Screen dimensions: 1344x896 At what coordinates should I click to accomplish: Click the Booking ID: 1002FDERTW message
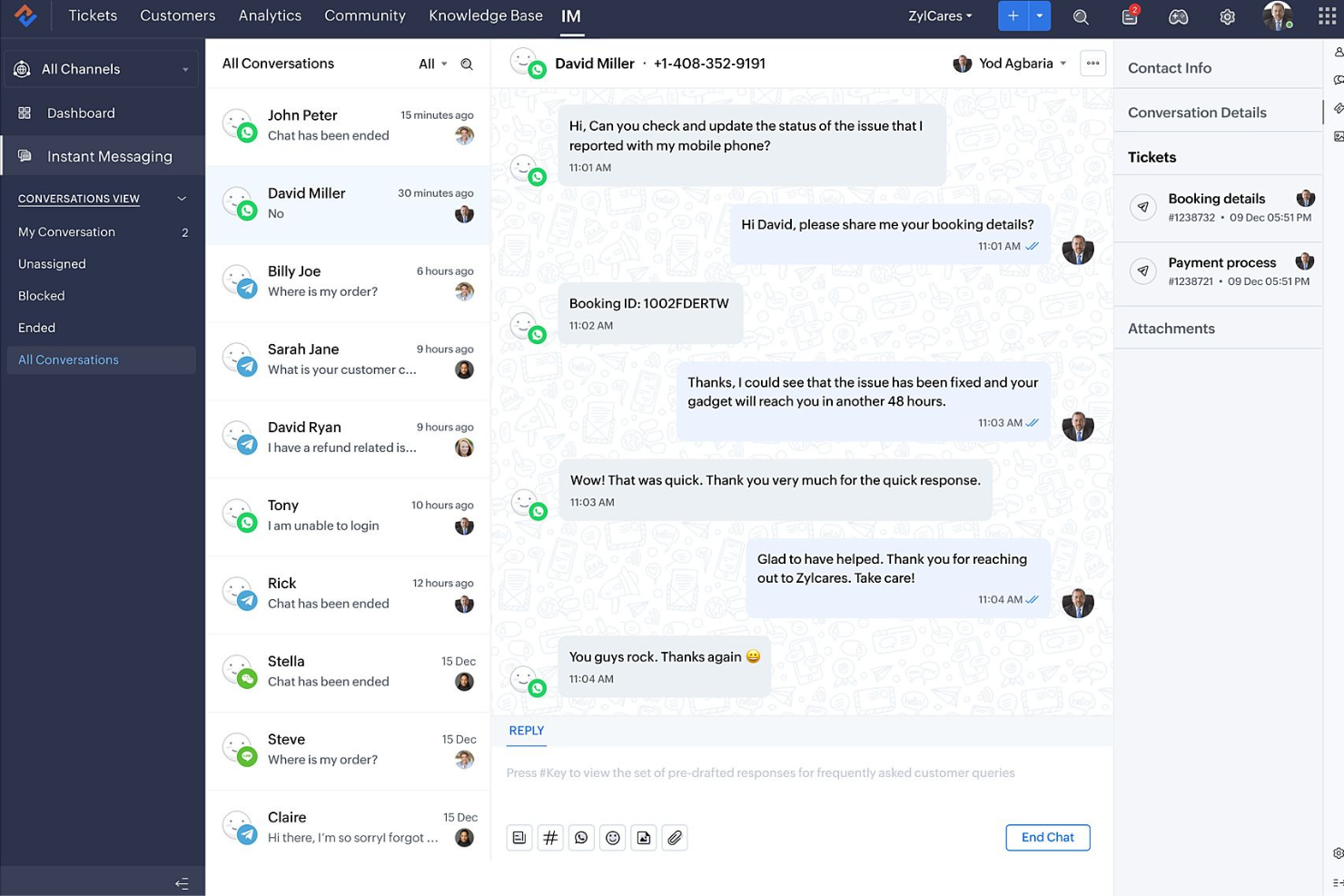point(650,313)
